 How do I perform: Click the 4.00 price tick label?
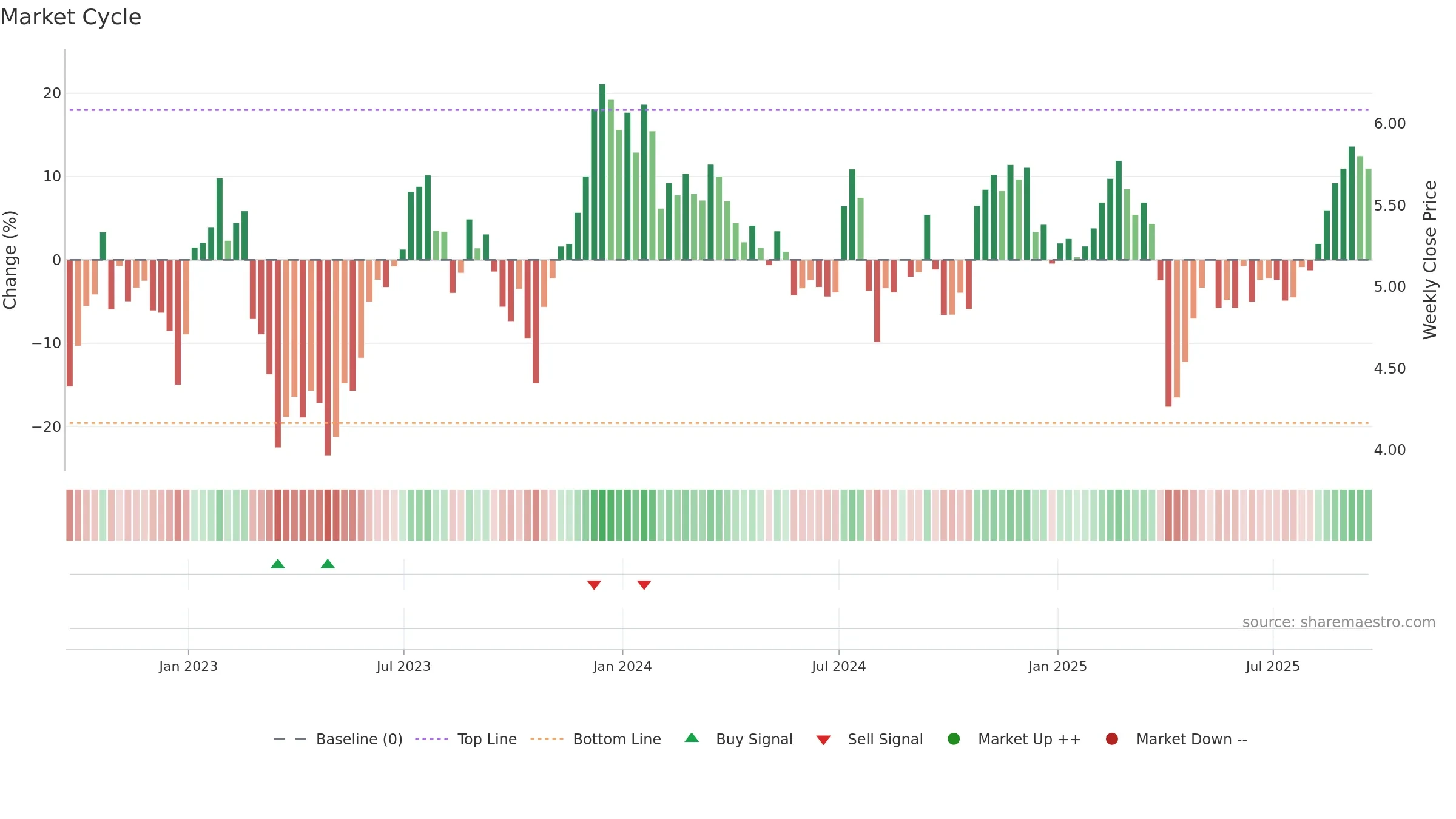[1390, 450]
